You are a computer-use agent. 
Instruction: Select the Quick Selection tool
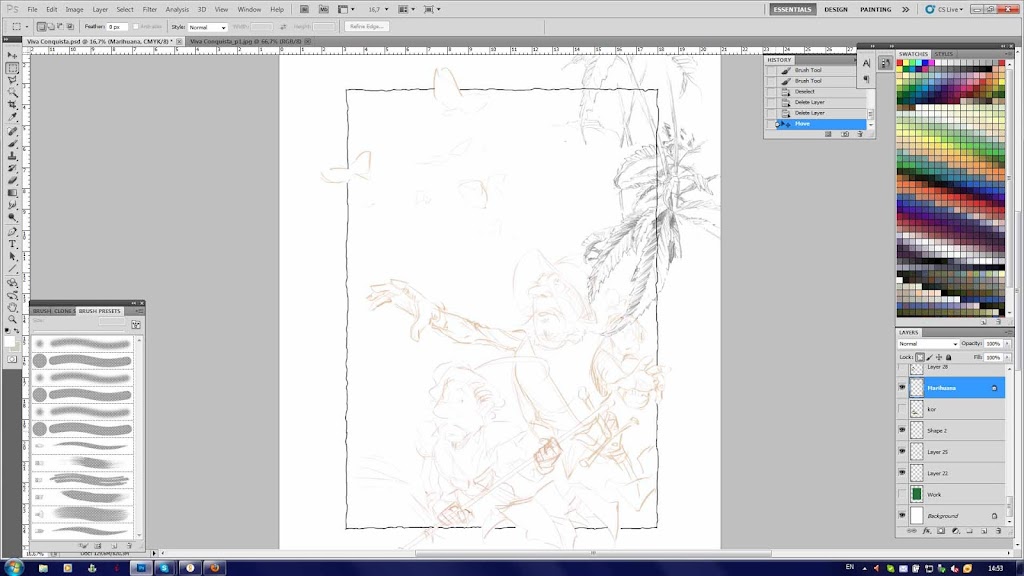click(x=12, y=93)
